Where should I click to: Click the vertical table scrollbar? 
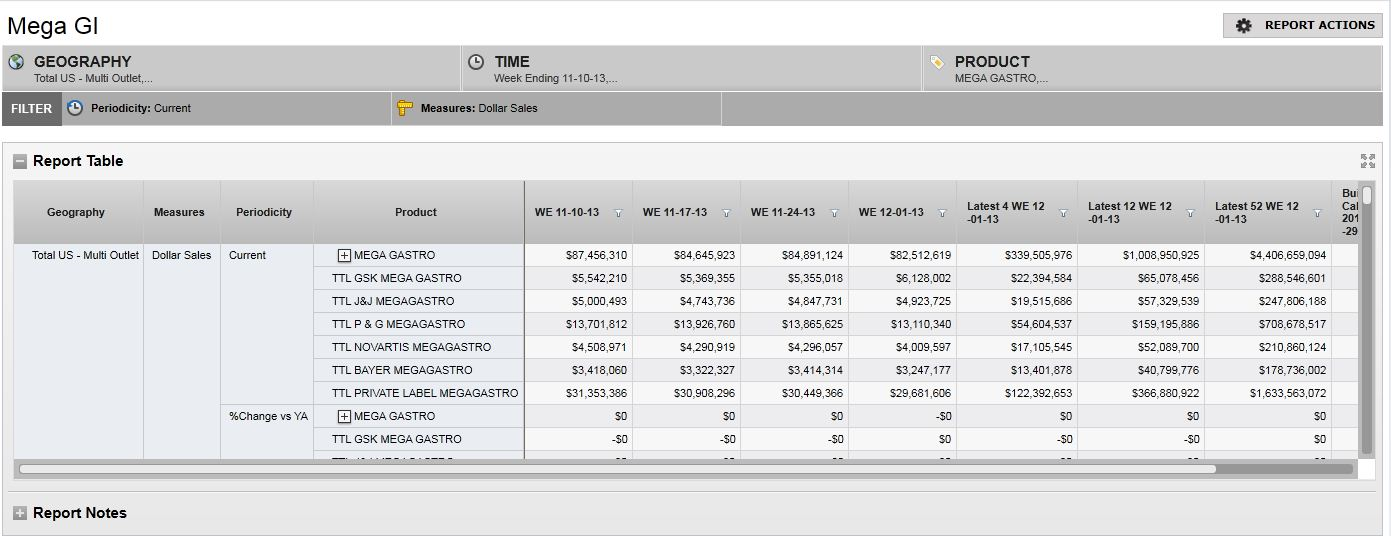pos(1367,320)
